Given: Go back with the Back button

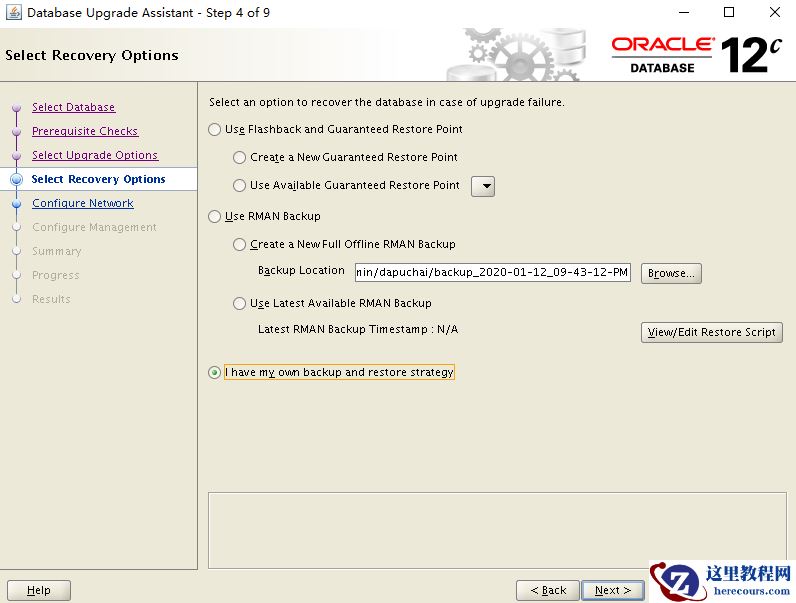Looking at the screenshot, I should 548,590.
